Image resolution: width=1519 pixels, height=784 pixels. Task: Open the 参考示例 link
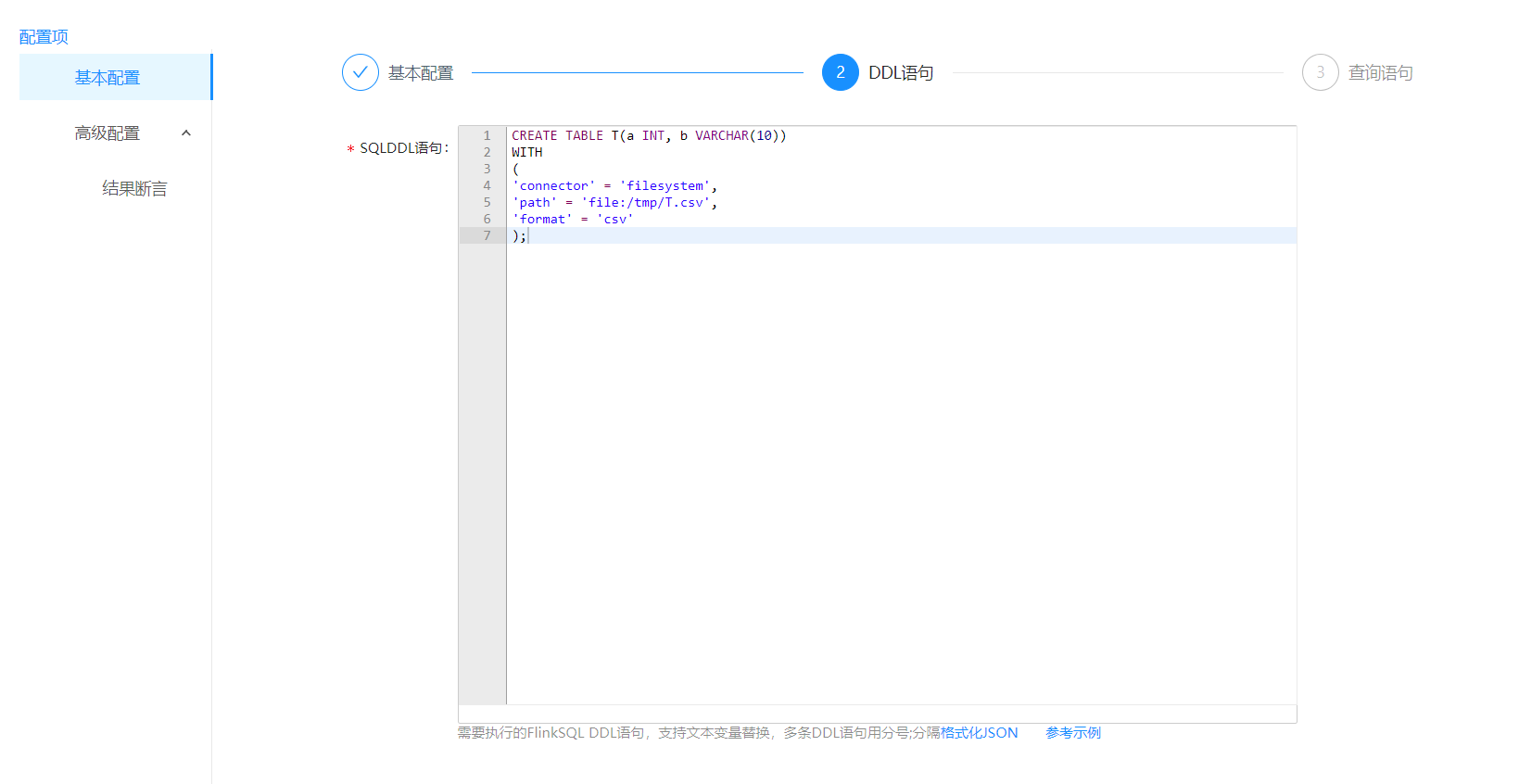tap(1073, 733)
